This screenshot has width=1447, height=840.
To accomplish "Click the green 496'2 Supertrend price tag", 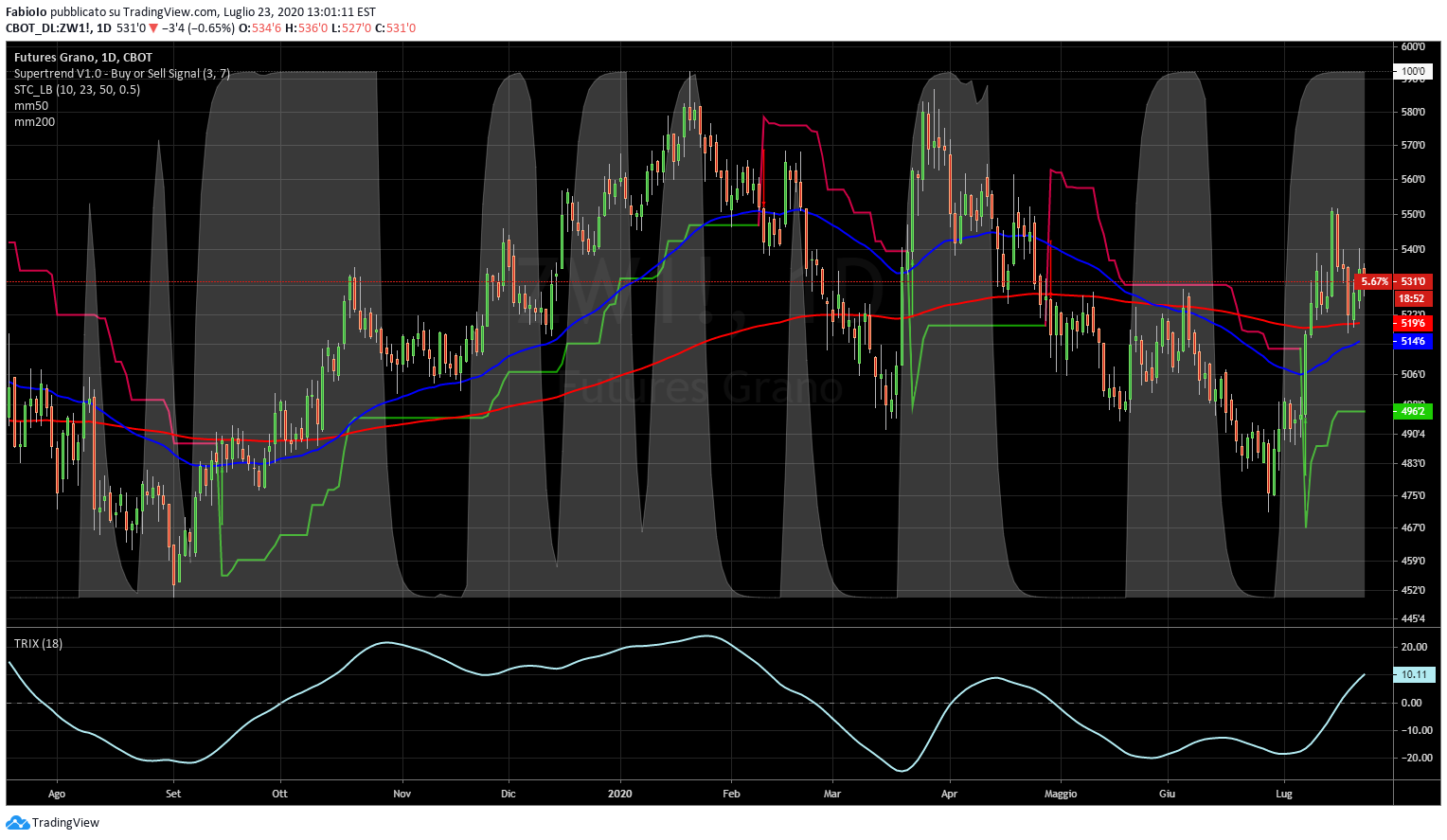I will (1413, 411).
